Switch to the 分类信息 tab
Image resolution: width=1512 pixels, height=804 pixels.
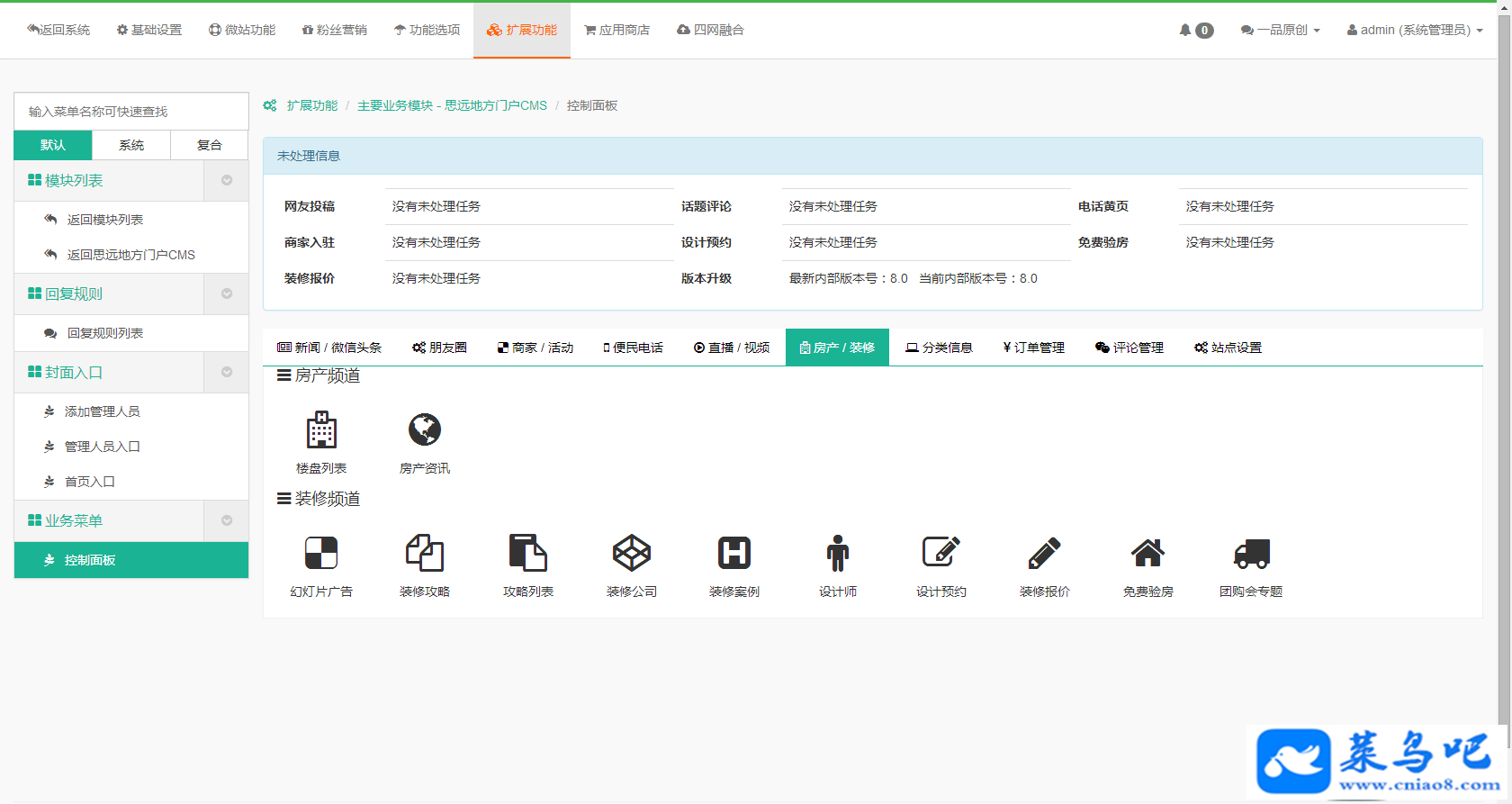point(940,348)
